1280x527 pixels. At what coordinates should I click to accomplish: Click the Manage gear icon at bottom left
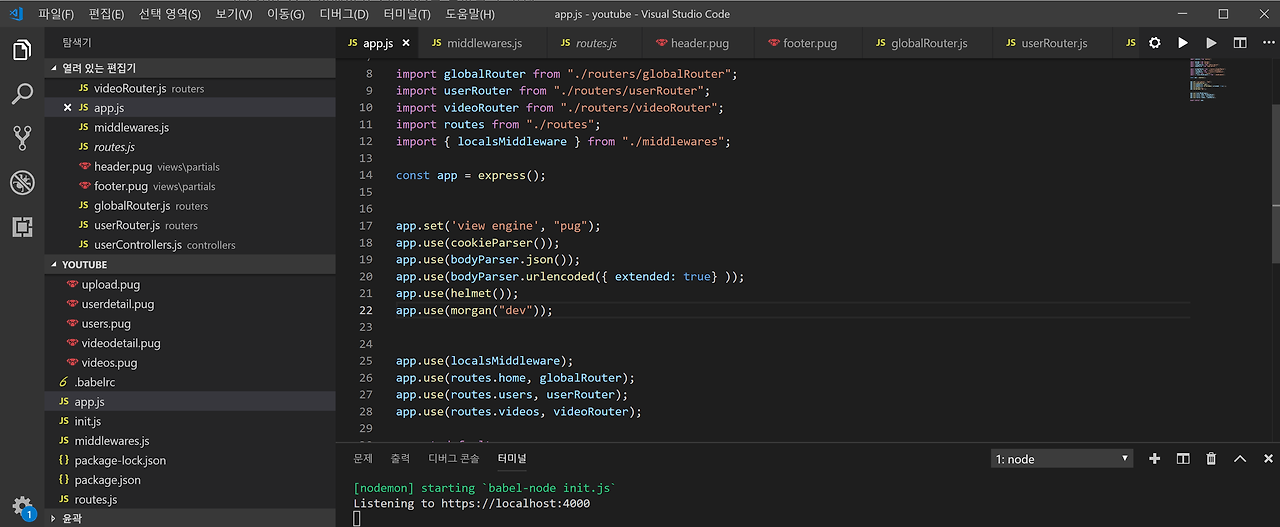click(22, 506)
